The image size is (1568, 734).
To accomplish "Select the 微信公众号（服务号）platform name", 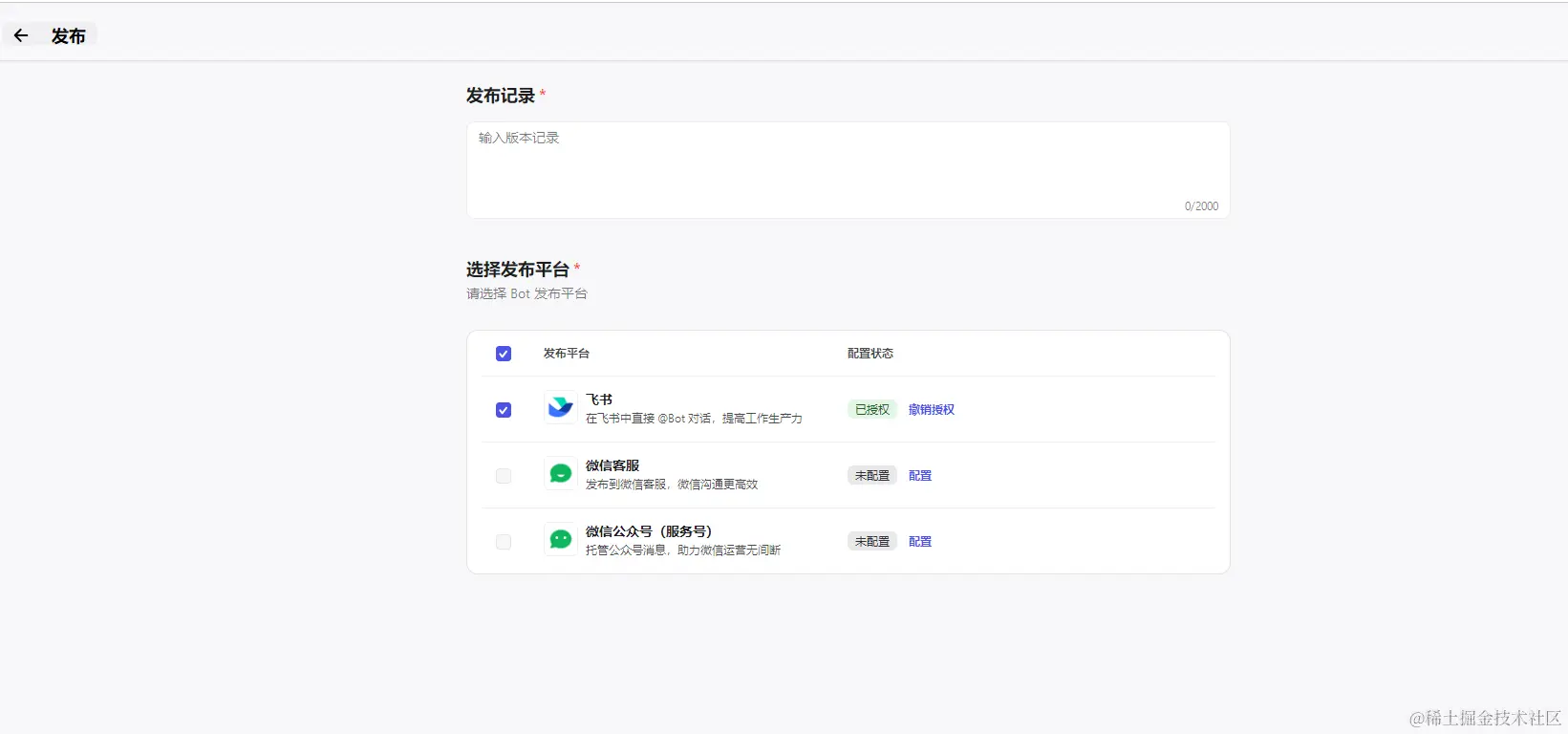I will 649,531.
